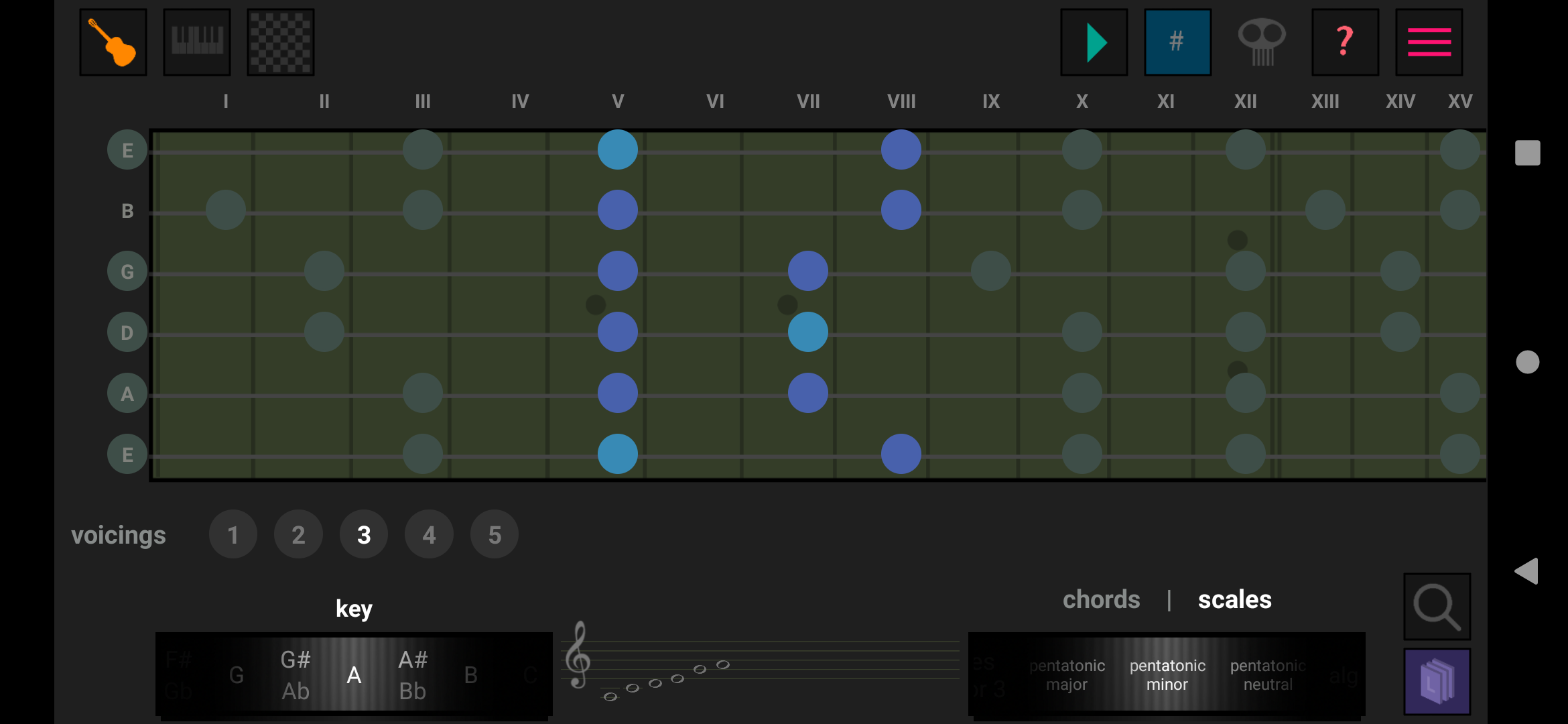Open the checkered grid pad view
The image size is (1568, 724).
pos(281,42)
